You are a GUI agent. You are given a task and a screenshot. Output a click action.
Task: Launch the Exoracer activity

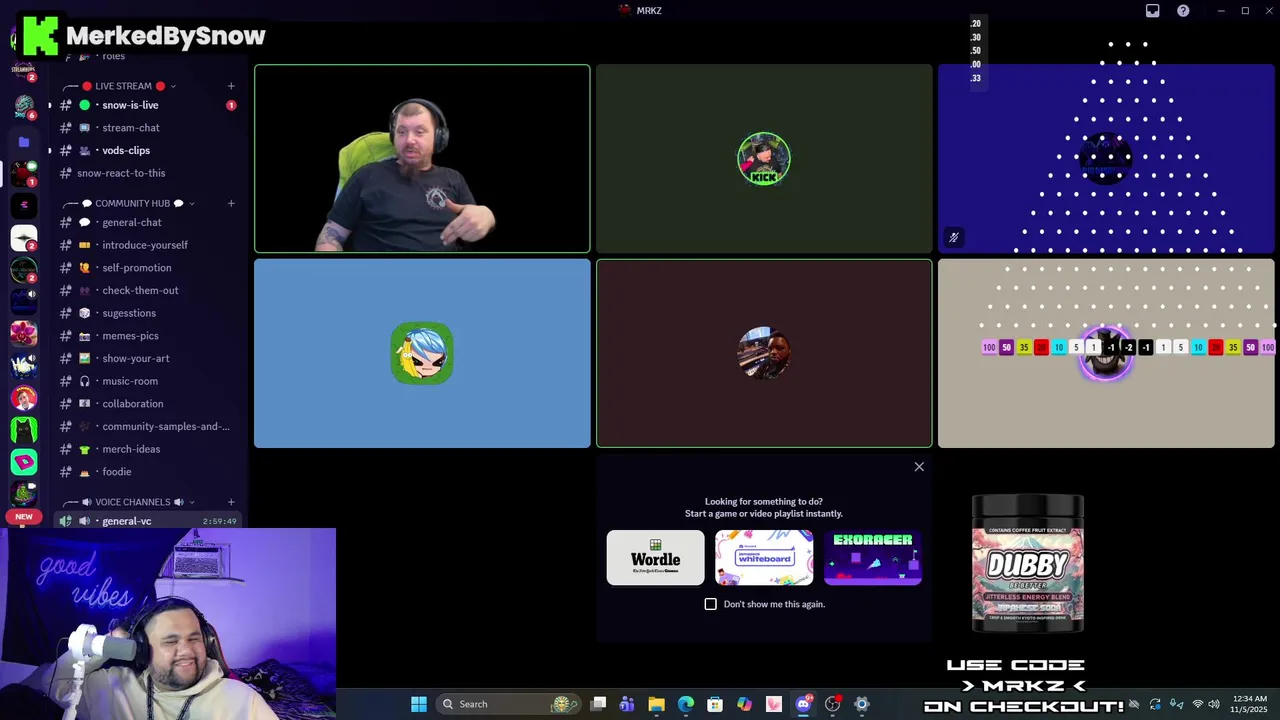coord(873,557)
